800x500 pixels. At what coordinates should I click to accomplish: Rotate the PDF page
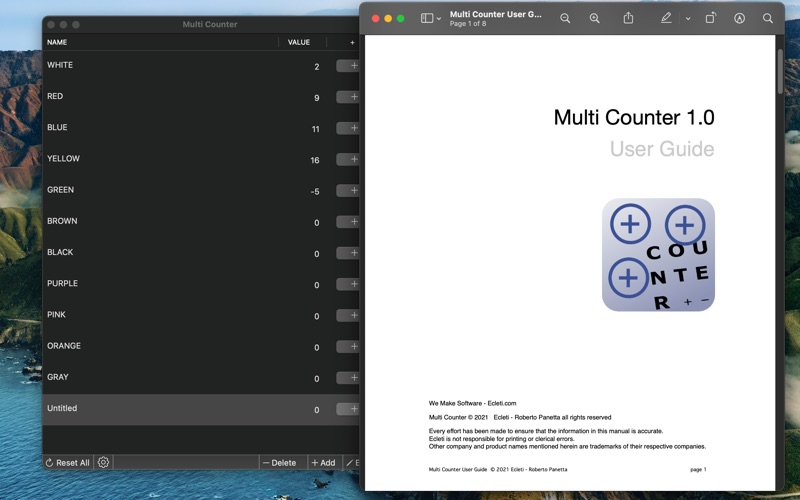[x=710, y=18]
